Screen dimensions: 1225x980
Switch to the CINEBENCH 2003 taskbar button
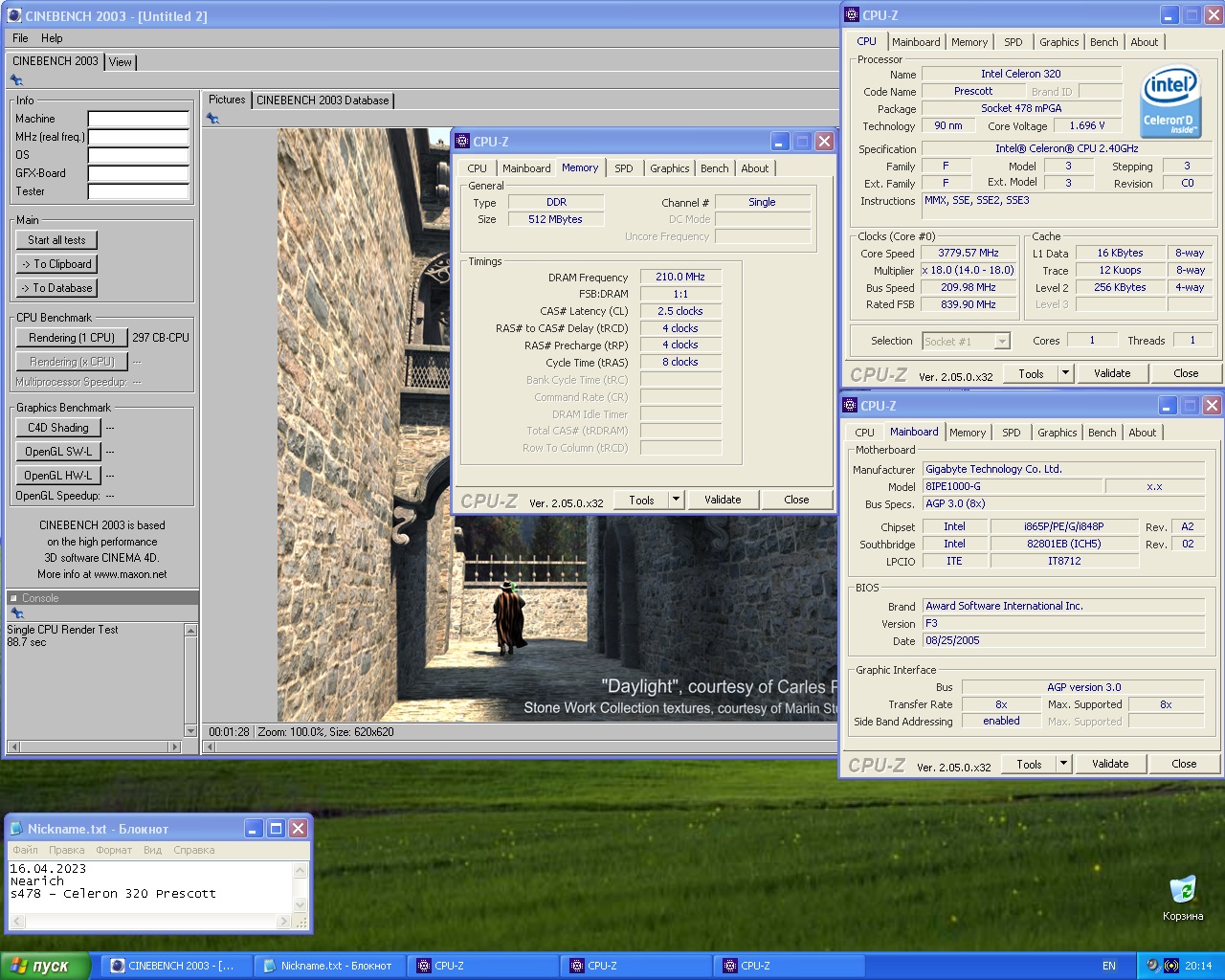[x=176, y=966]
